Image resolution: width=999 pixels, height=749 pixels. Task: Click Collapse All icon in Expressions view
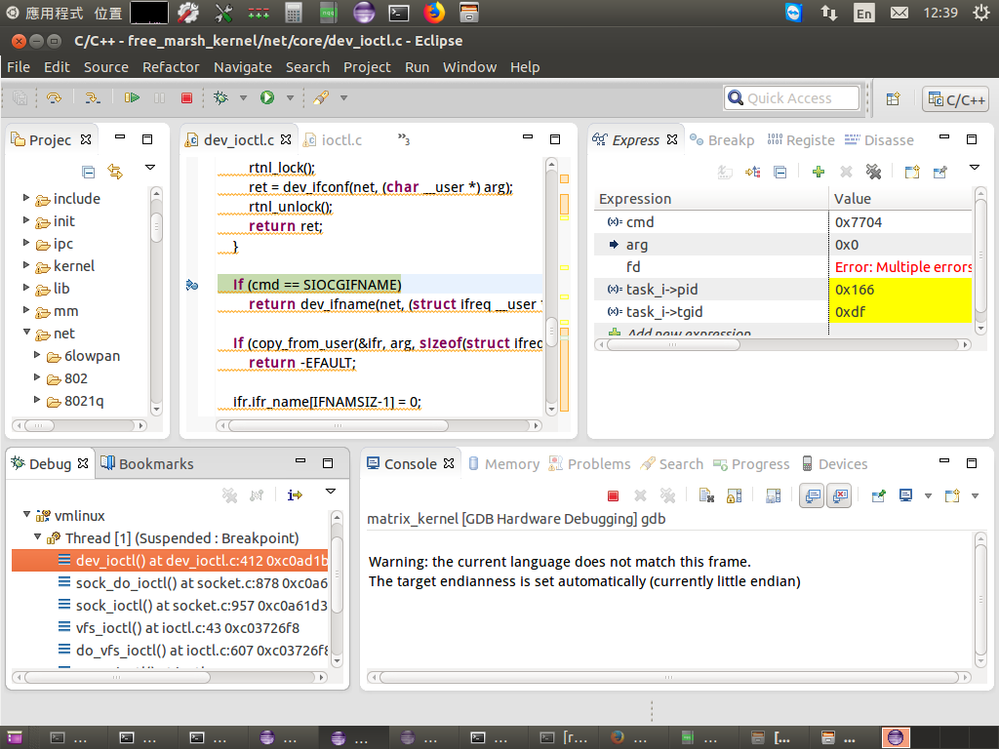[x=780, y=172]
